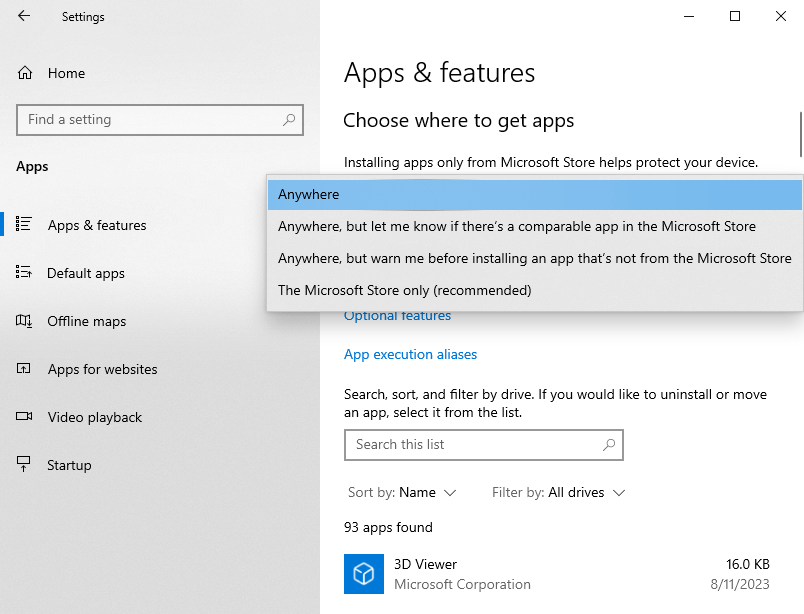Image resolution: width=804 pixels, height=614 pixels.
Task: Click the Apps & features sidebar icon
Action: 25,225
